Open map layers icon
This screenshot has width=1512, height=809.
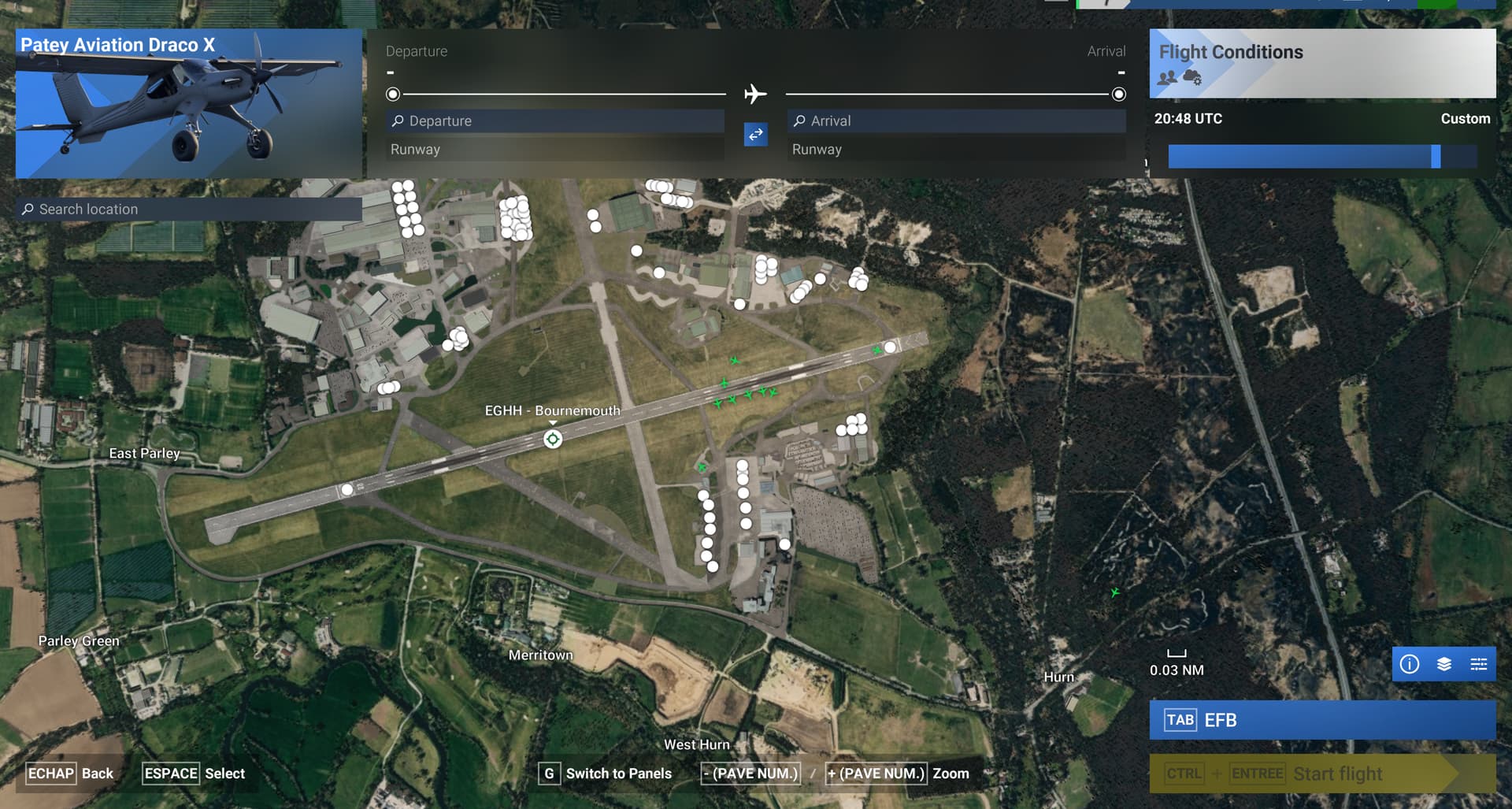pos(1444,664)
